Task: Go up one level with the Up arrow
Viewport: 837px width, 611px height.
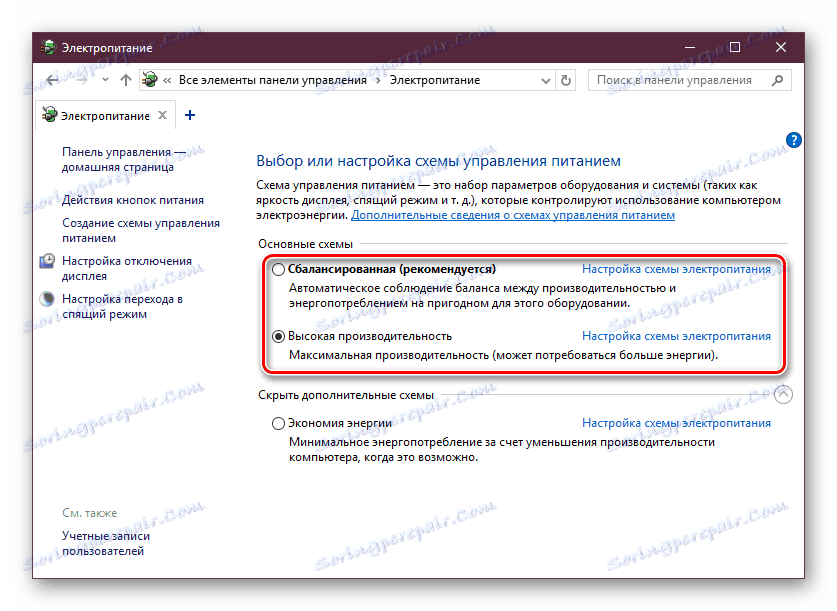Action: pyautogui.click(x=125, y=80)
